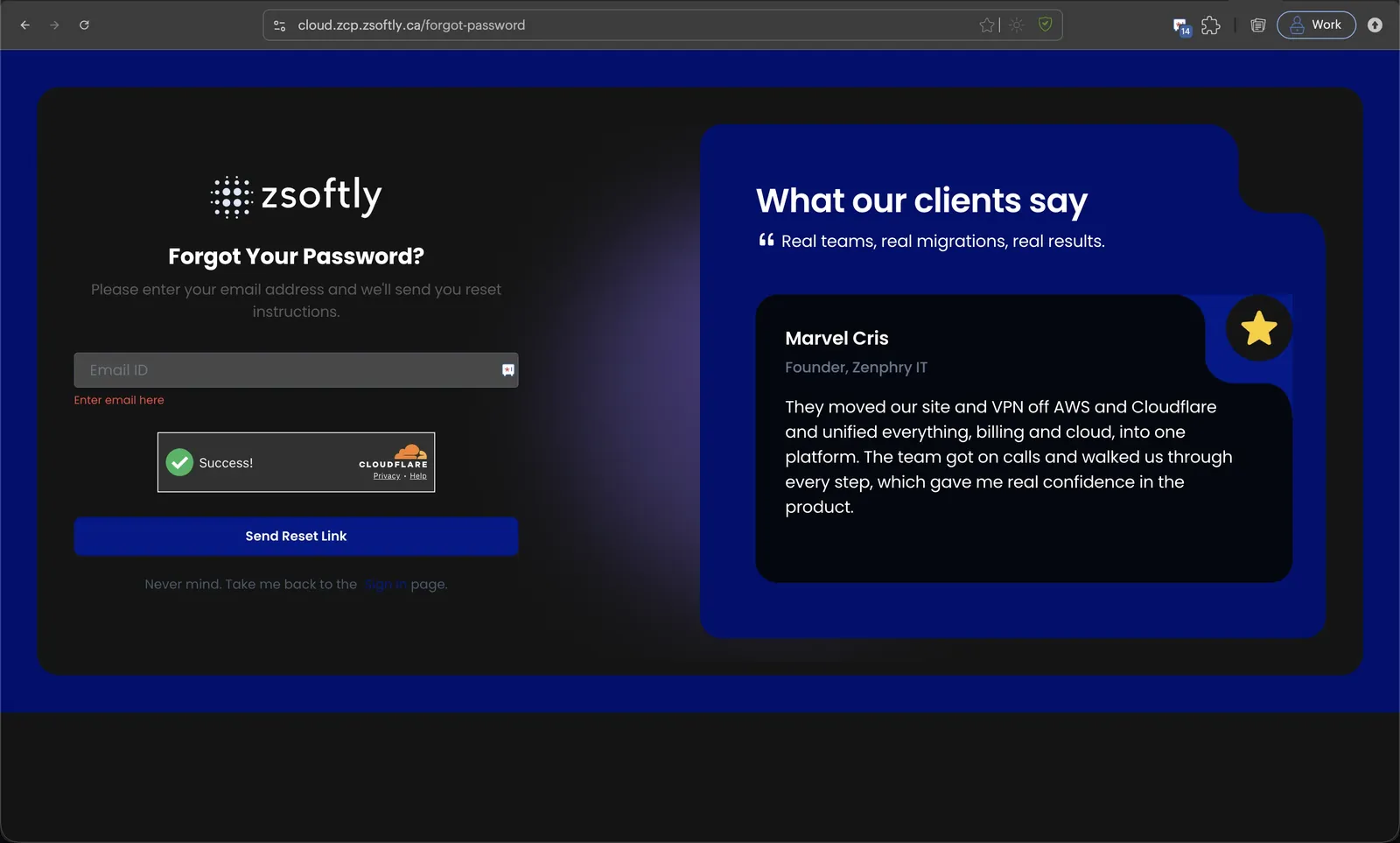Click the yellow star badge on the testimonial
Screen dimensions: 1400x843
point(1258,328)
